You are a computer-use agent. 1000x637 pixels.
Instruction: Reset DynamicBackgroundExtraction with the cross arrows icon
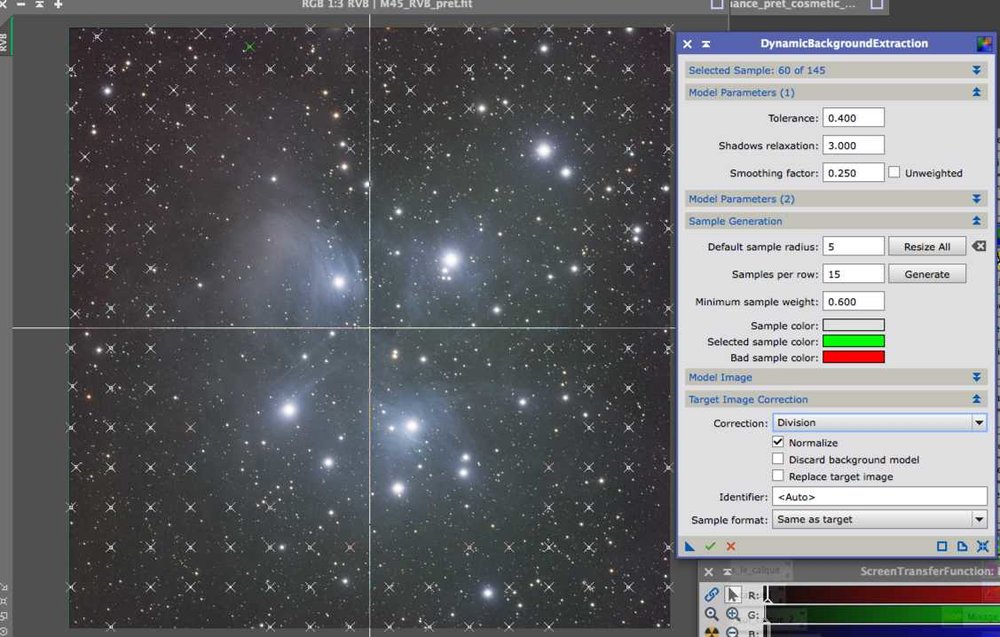coord(983,546)
